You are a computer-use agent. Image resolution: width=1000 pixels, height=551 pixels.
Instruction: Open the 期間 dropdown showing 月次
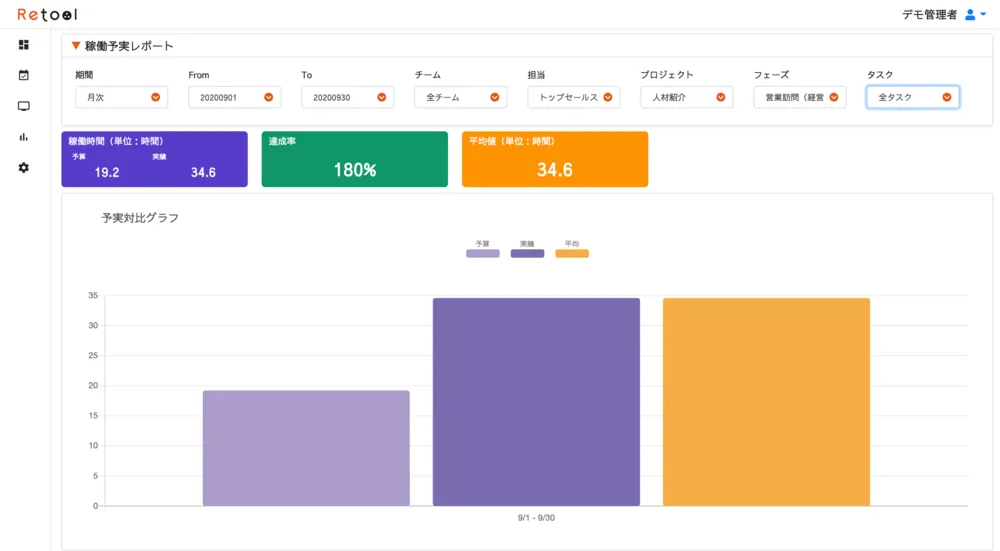tap(121, 97)
